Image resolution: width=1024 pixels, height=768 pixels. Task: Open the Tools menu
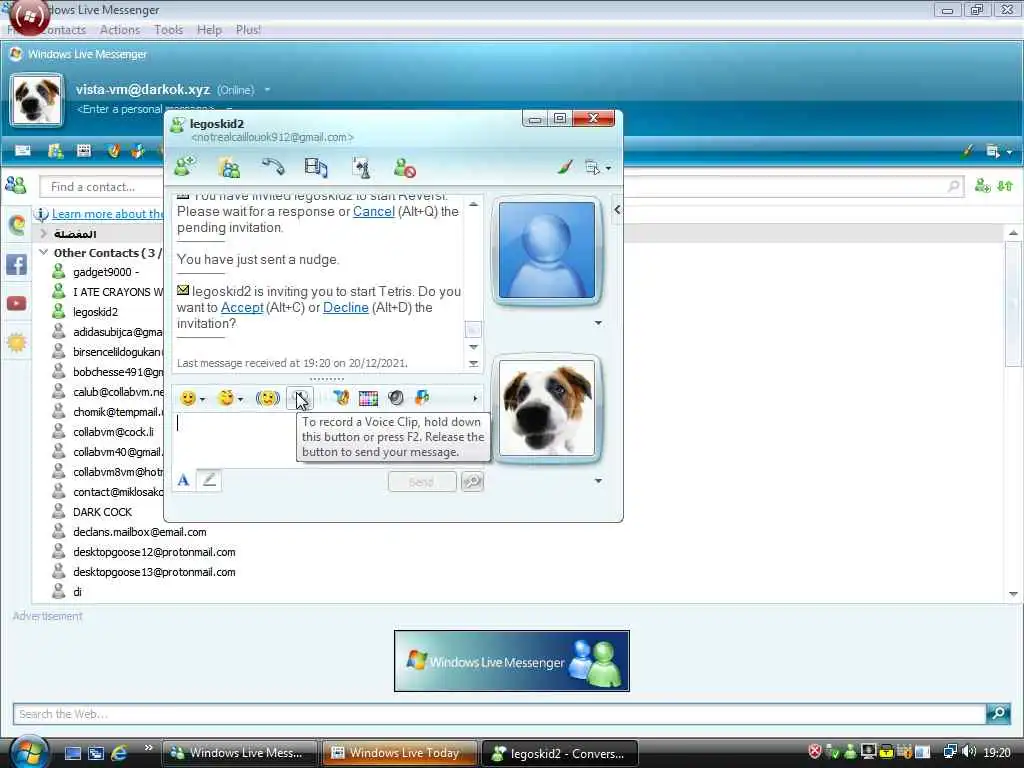coord(168,30)
